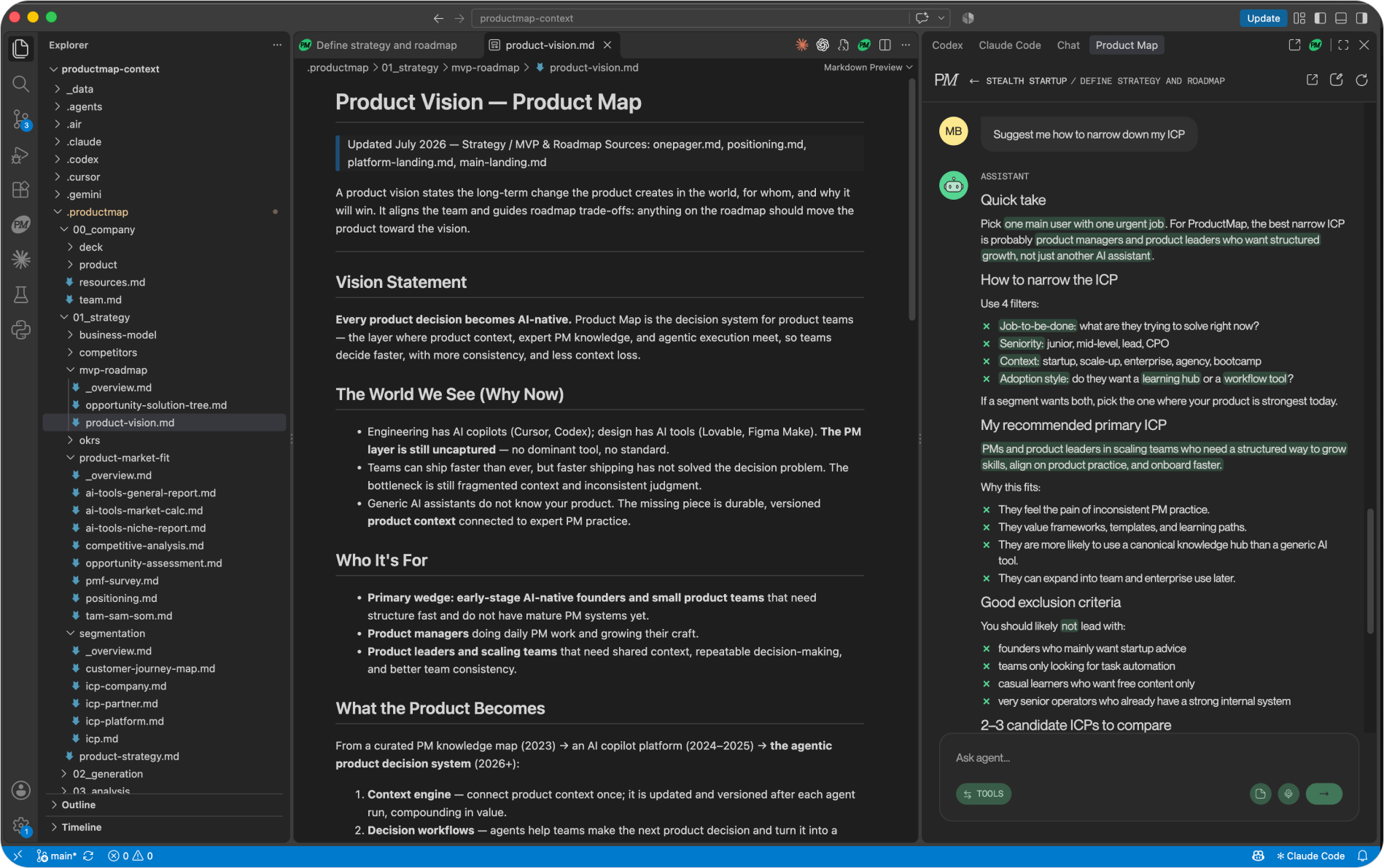This screenshot has width=1384, height=868.
Task: Expand the competitors folder
Action: pos(108,353)
